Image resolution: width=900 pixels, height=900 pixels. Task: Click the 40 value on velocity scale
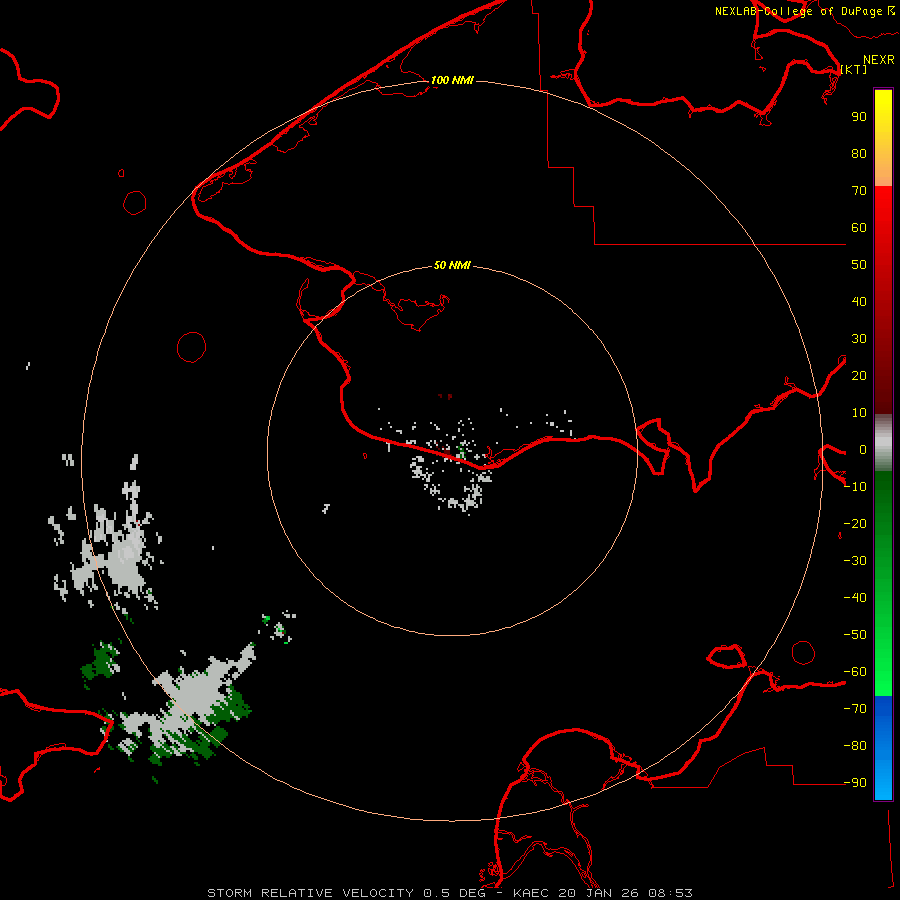point(859,301)
